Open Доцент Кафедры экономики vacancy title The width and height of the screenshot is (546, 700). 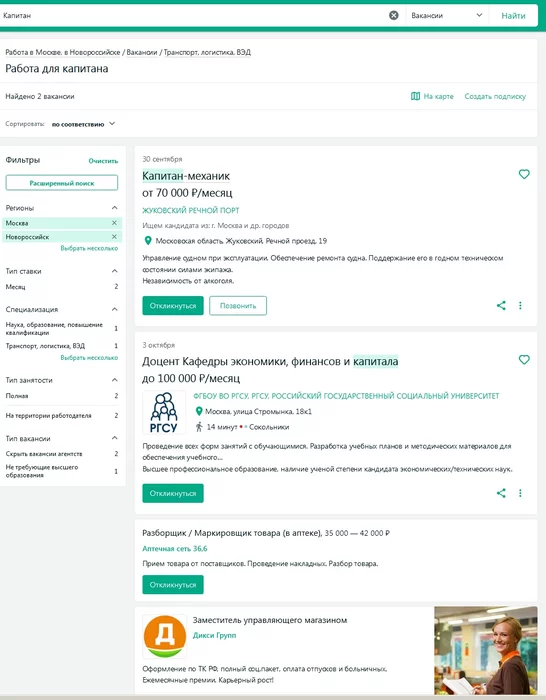[x=270, y=361]
